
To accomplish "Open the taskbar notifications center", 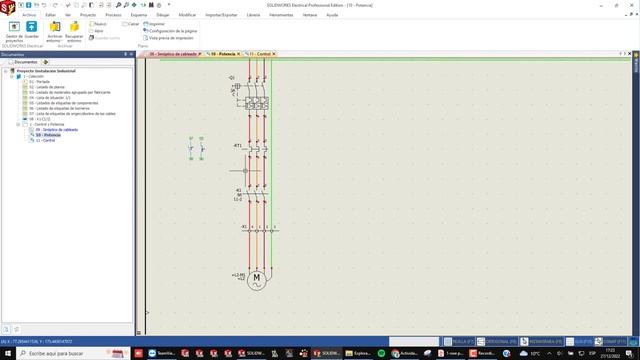I will click(630, 353).
